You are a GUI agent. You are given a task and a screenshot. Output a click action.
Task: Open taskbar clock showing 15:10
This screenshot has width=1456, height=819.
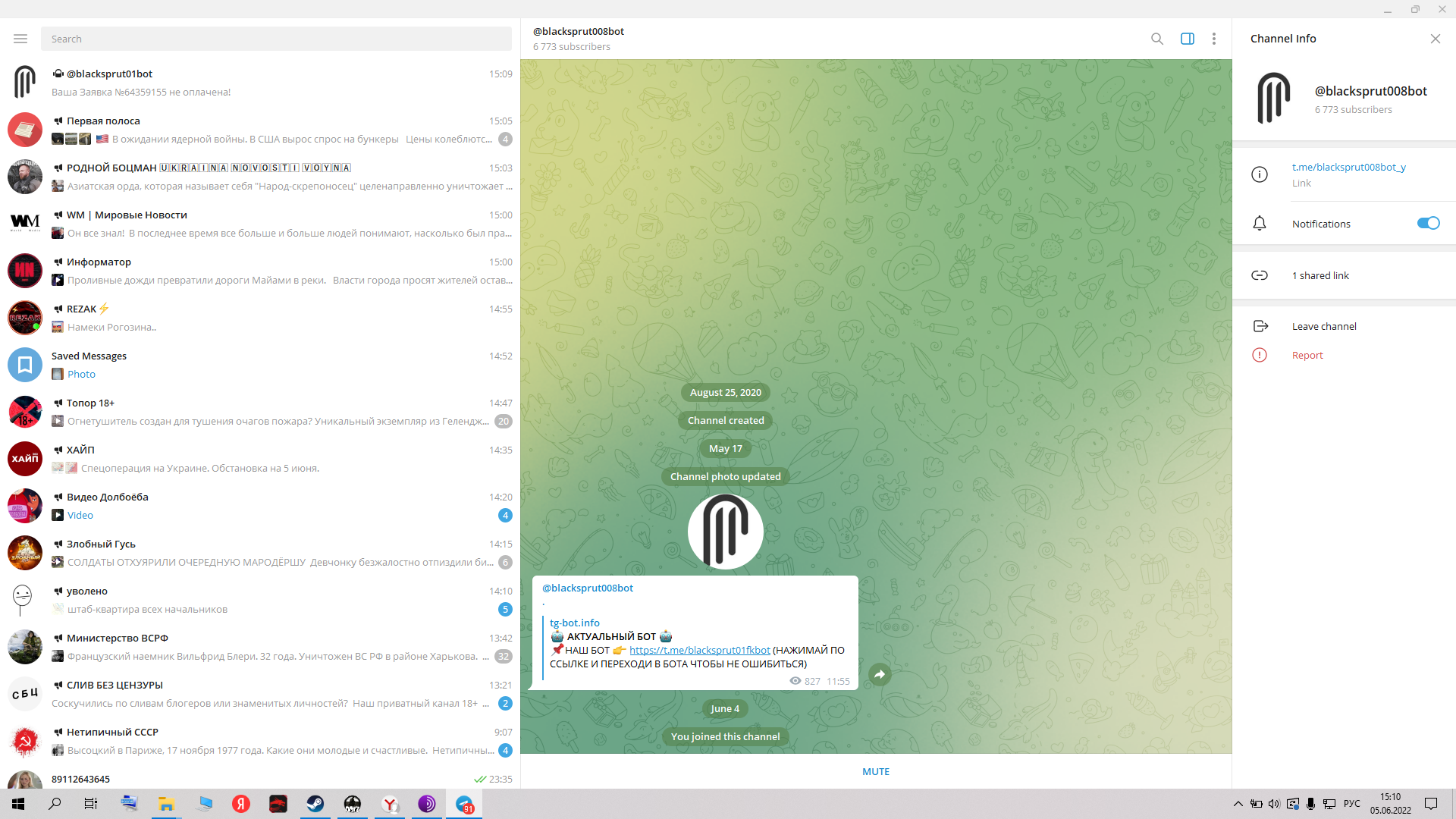[1391, 804]
